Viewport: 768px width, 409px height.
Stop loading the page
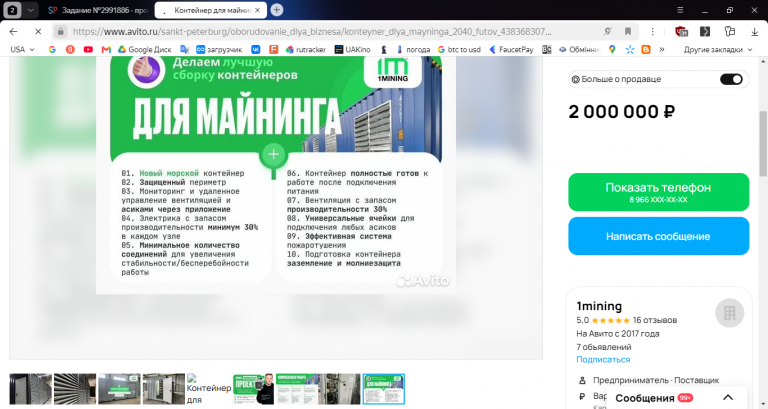pos(38,31)
